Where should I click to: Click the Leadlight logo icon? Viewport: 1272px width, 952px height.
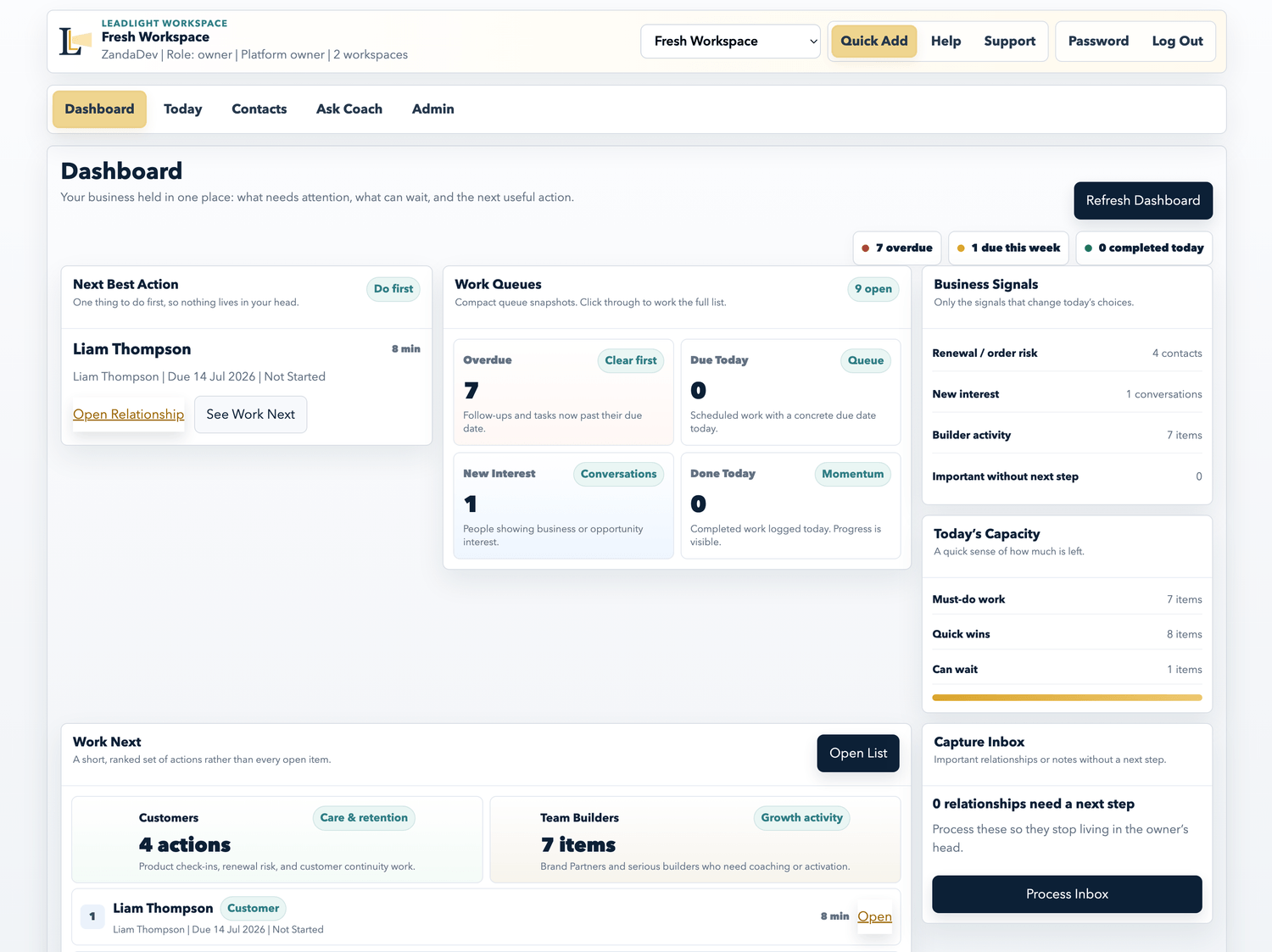tap(75, 41)
